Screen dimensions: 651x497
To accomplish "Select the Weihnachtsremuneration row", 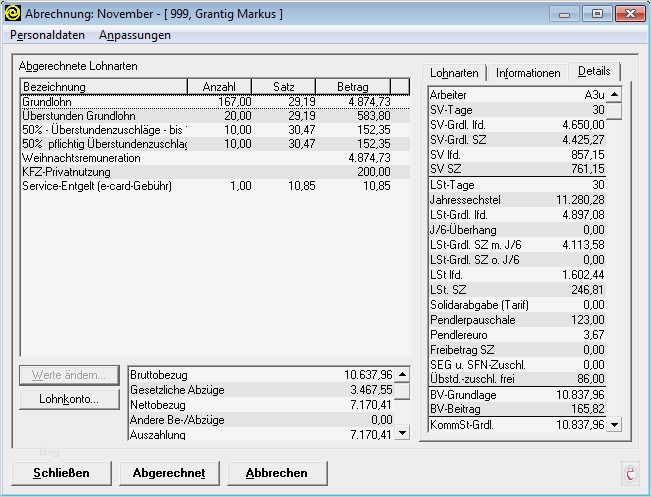I will pyautogui.click(x=100, y=158).
